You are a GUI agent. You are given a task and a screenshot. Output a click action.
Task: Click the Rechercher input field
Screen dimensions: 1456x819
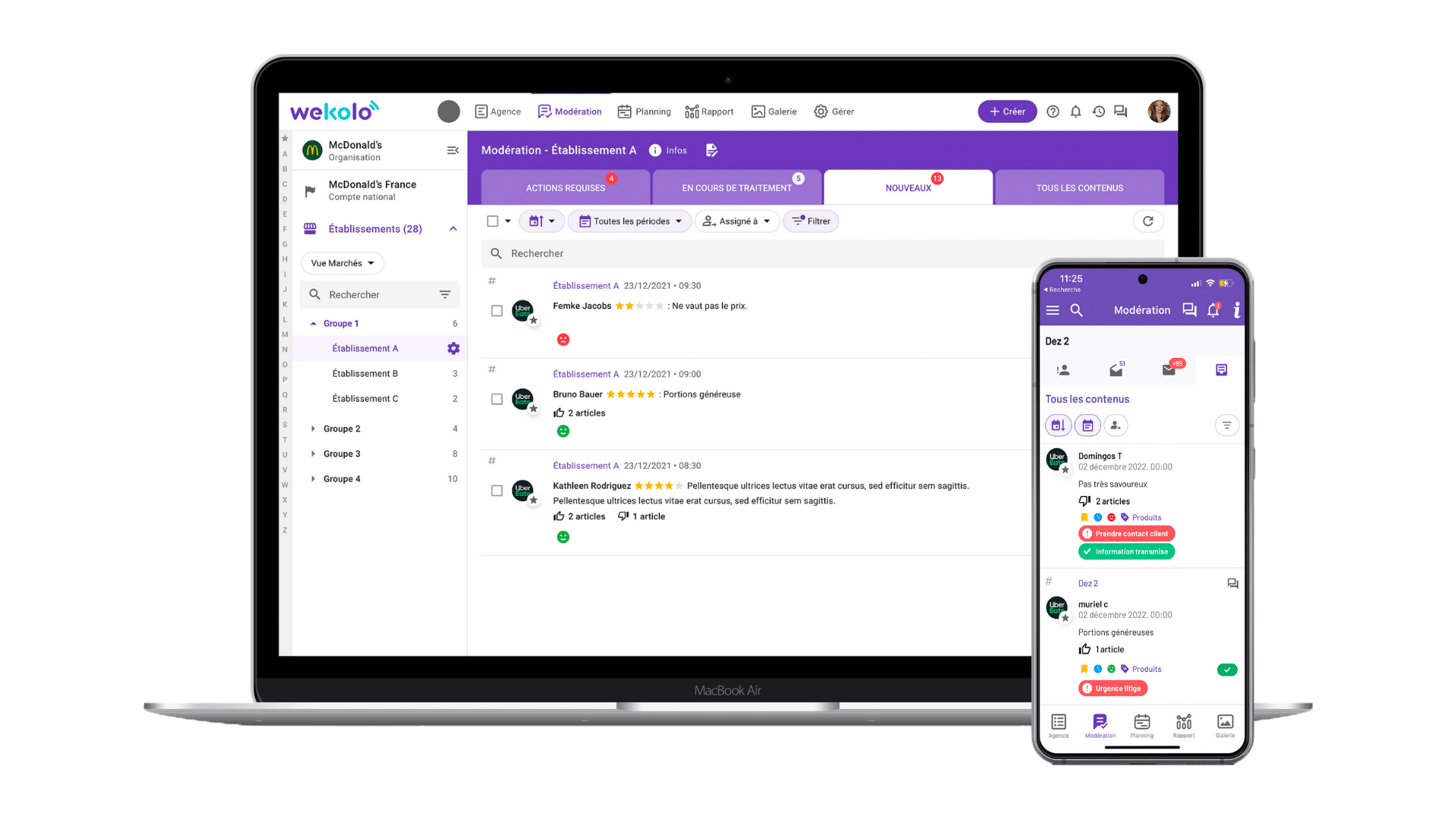coord(819,252)
